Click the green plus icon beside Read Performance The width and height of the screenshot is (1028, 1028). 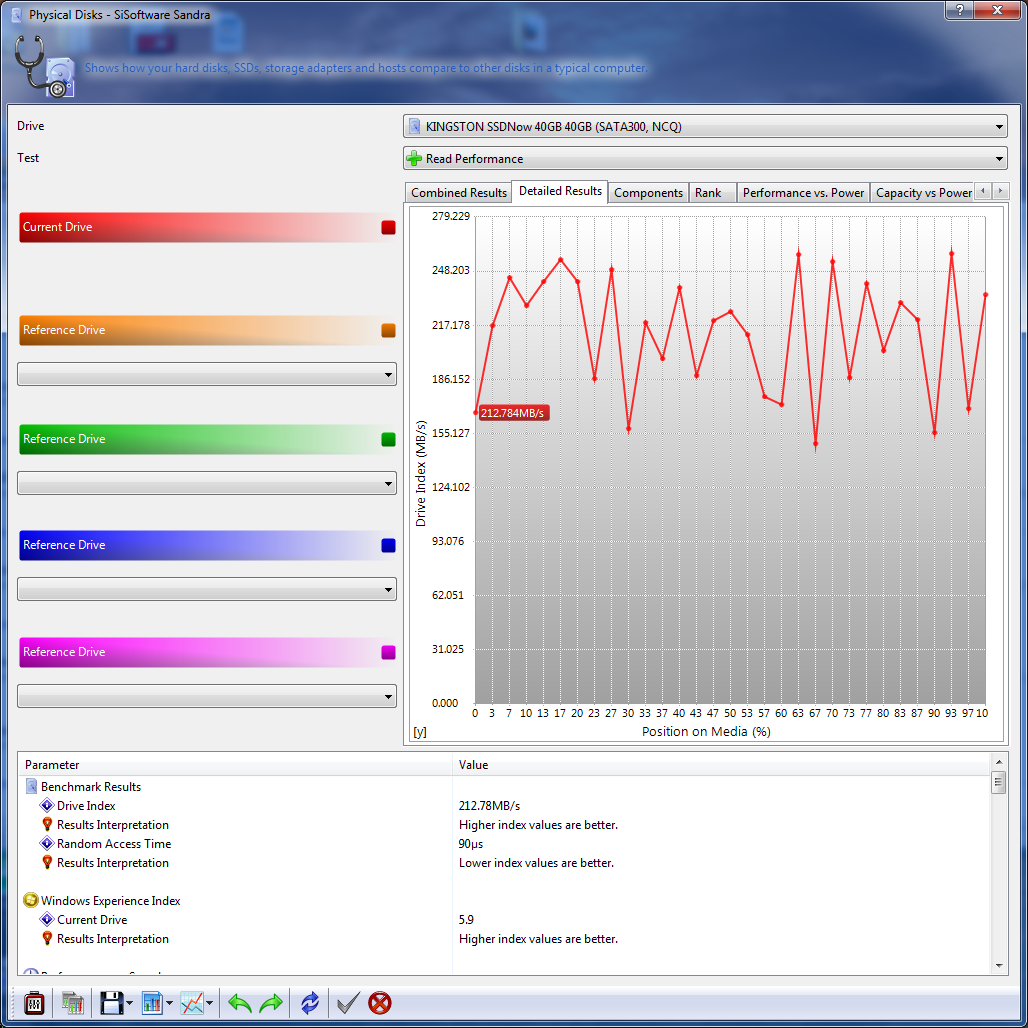pyautogui.click(x=414, y=158)
